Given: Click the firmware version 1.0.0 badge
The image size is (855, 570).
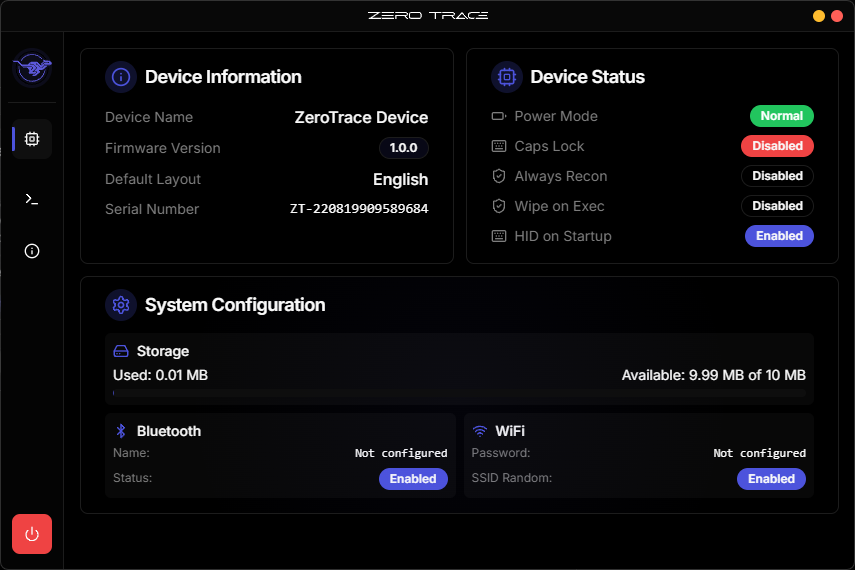Looking at the screenshot, I should pos(404,148).
